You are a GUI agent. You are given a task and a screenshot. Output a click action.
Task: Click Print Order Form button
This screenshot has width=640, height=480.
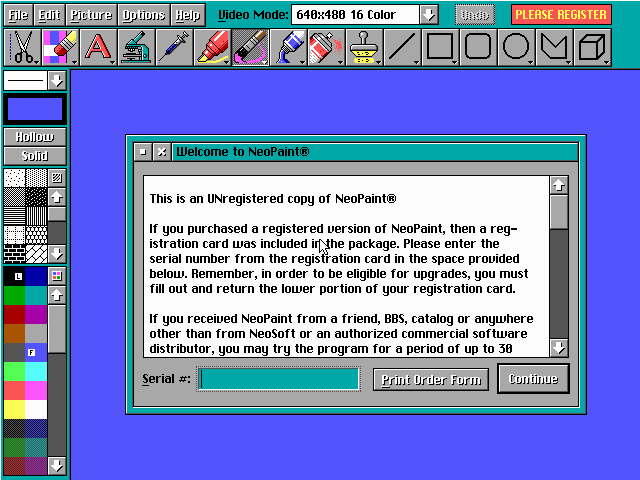point(431,380)
